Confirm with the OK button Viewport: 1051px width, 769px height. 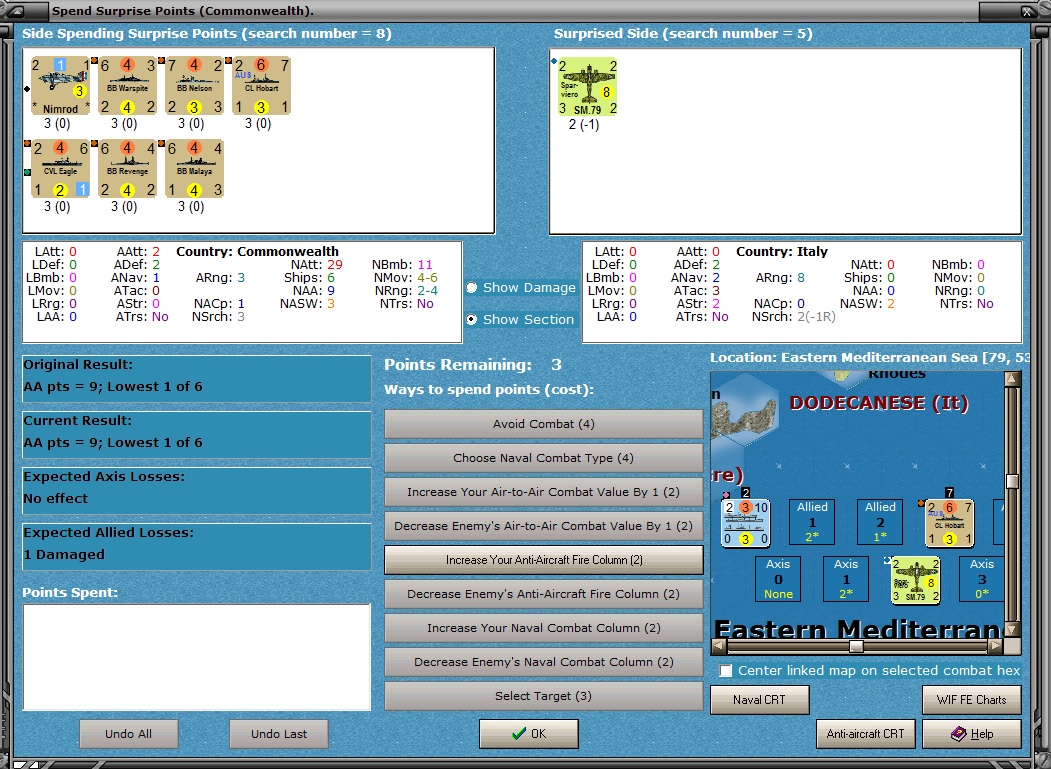point(529,733)
